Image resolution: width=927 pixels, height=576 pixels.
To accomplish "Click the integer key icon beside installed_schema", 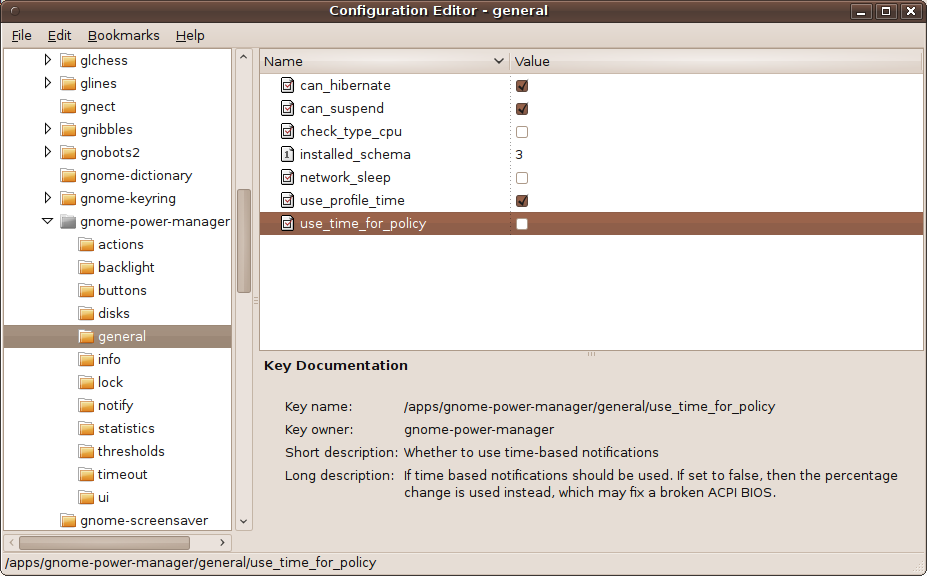I will tap(287, 155).
